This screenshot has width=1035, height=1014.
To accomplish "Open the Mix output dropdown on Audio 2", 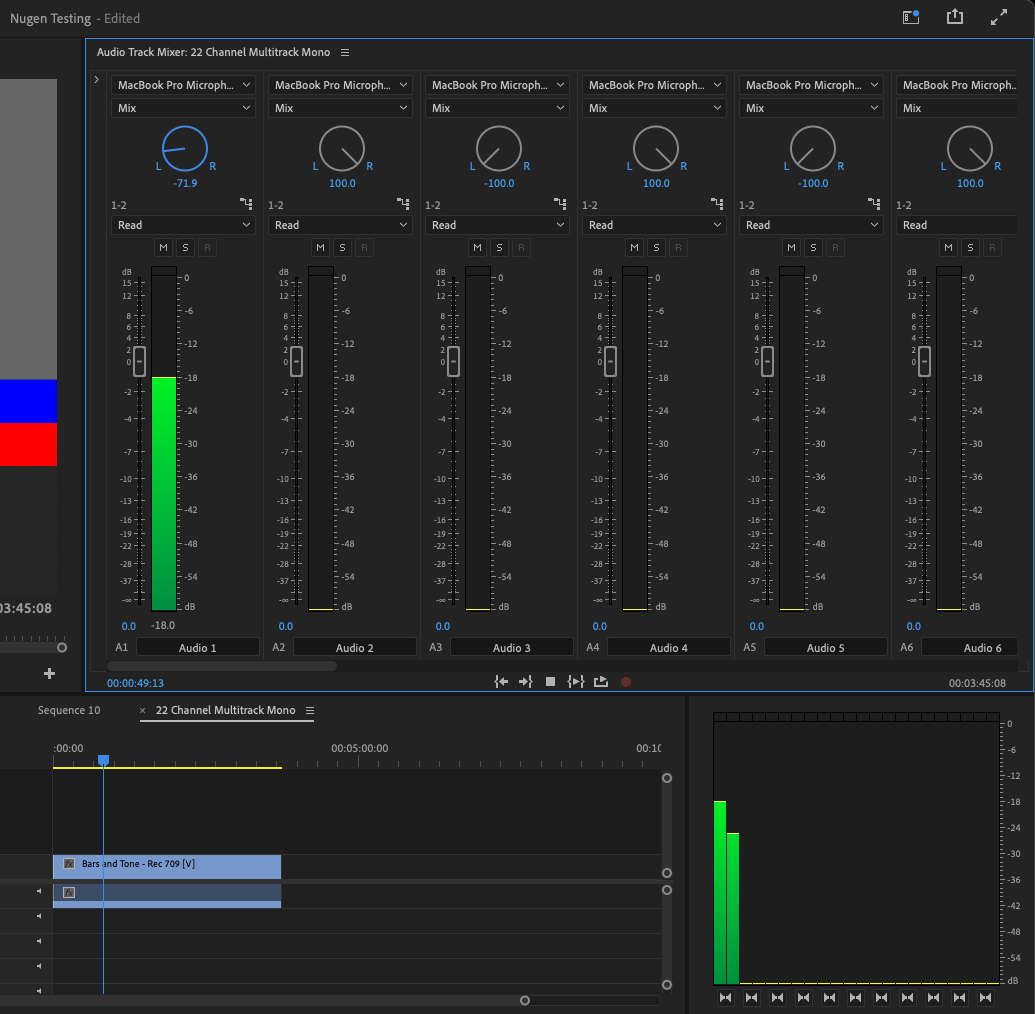I will tap(340, 108).
